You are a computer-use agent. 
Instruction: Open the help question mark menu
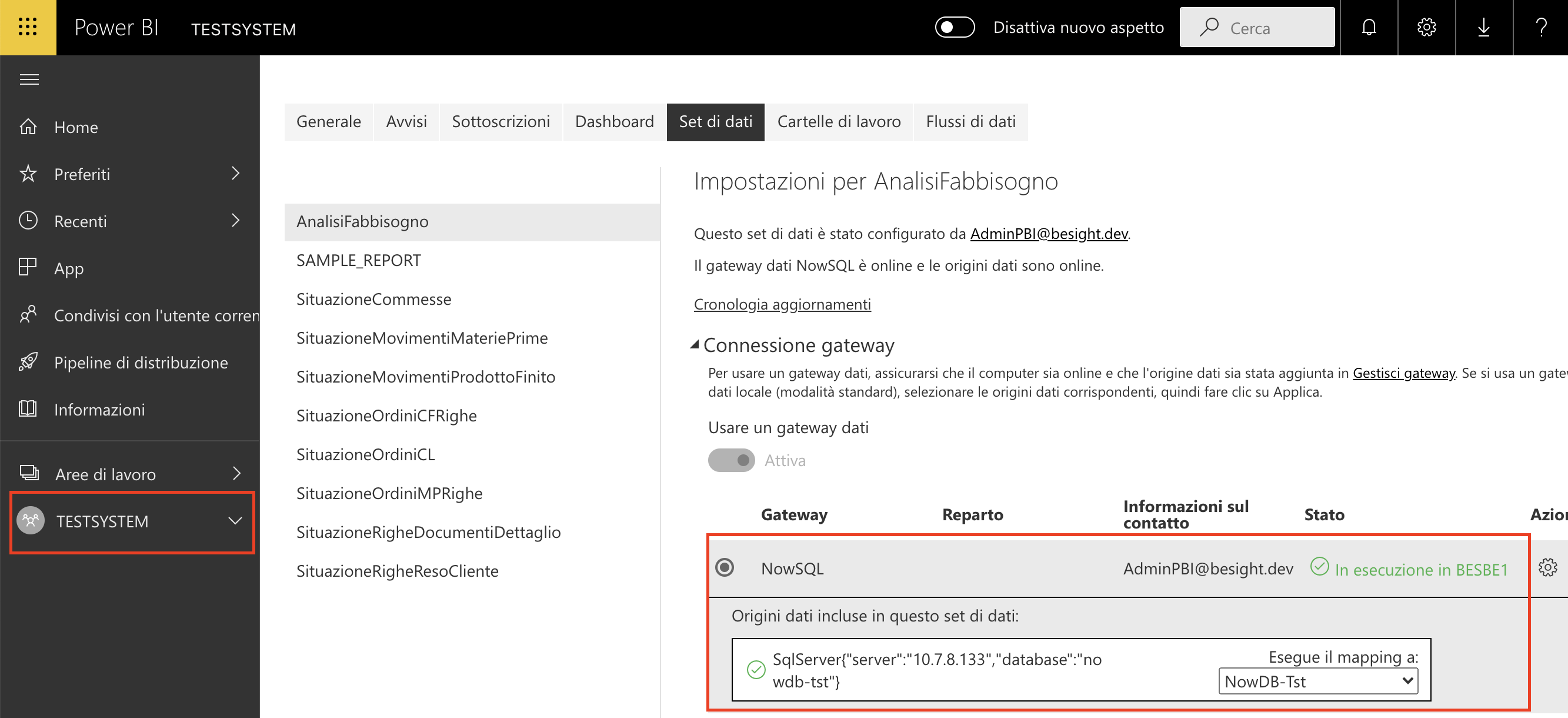tap(1541, 28)
